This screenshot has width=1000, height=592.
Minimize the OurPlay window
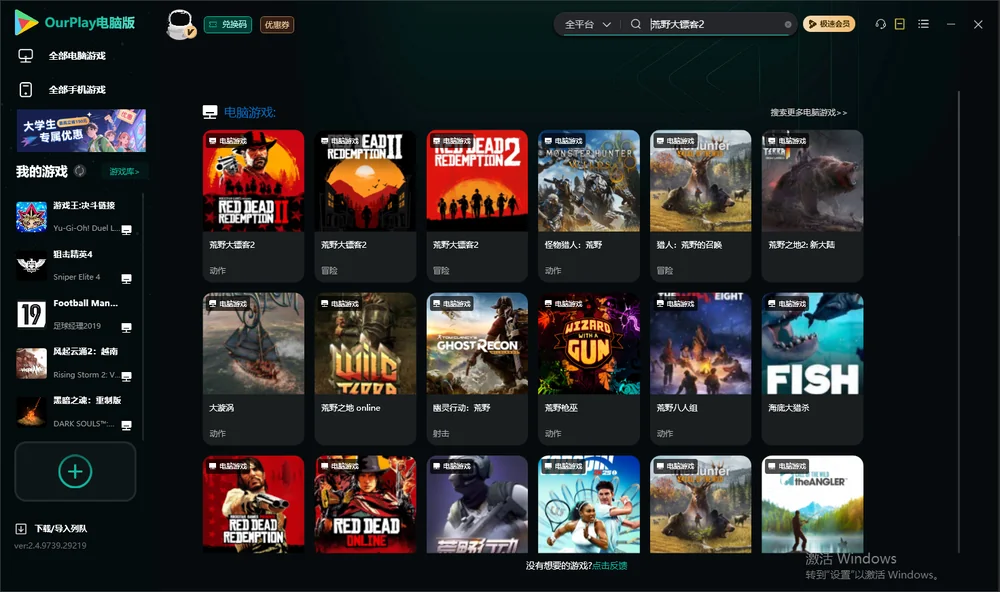pyautogui.click(x=950, y=24)
